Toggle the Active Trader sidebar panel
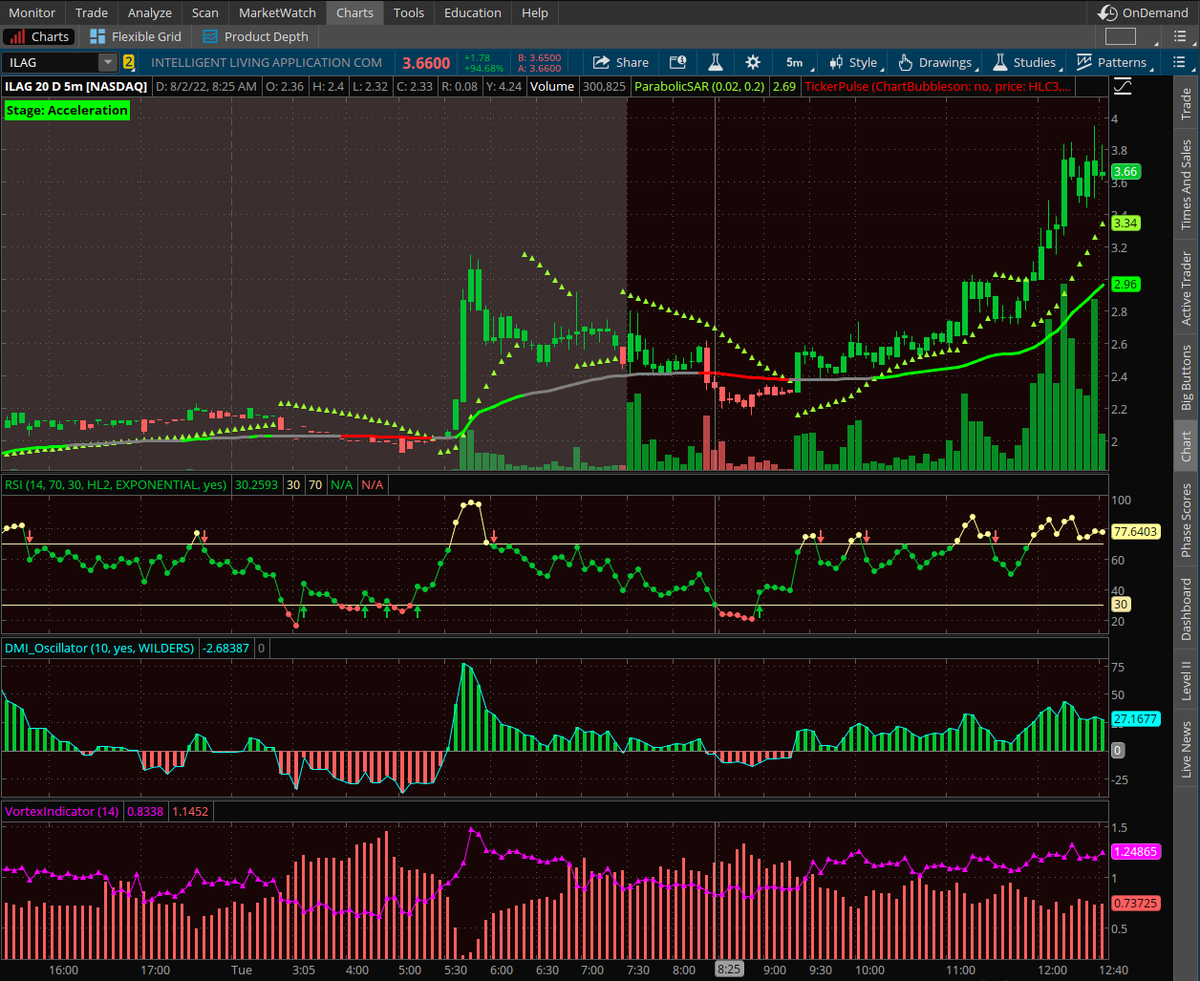1200x981 pixels. [1187, 289]
